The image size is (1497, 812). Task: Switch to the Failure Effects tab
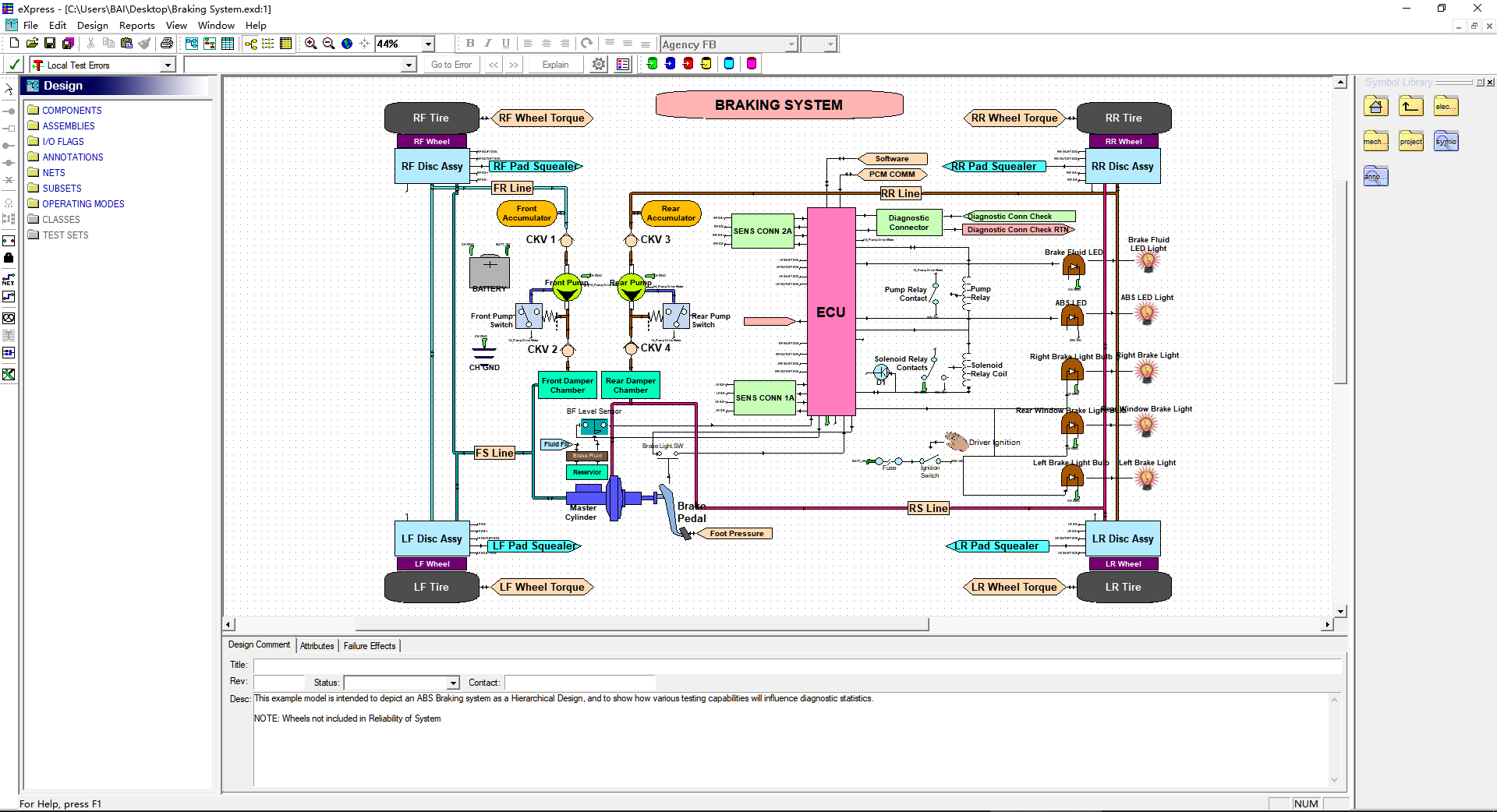click(370, 646)
